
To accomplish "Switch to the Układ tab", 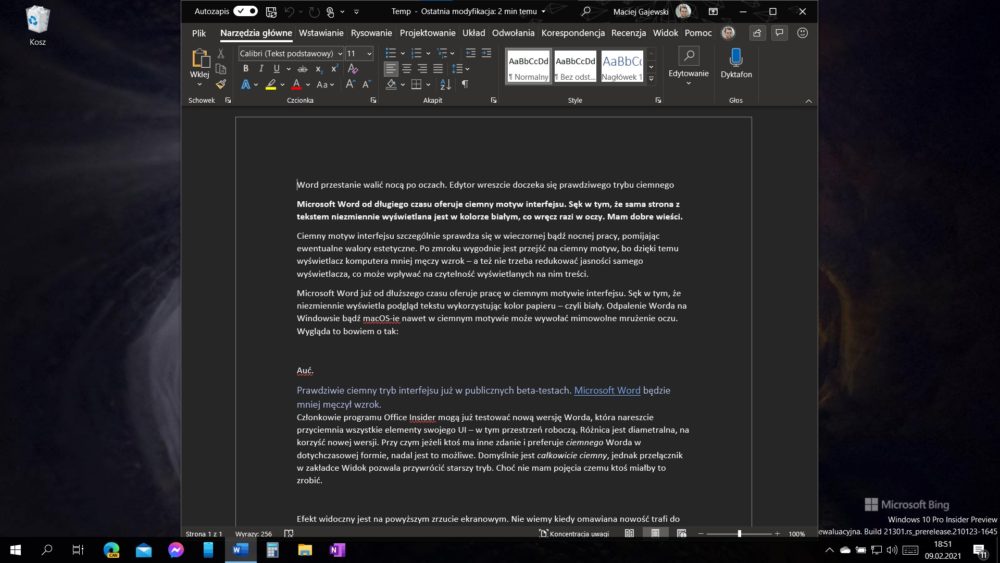I will (x=473, y=33).
